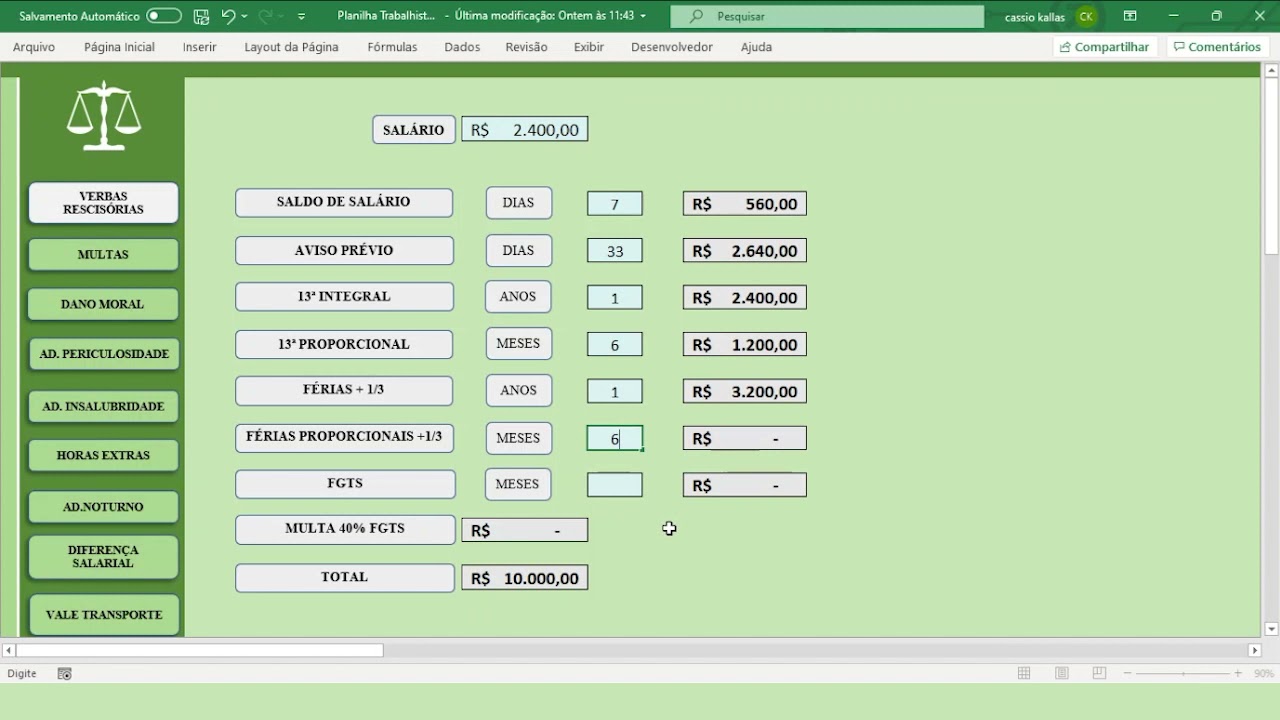Open the Layout da Página tab
Viewport: 1280px width, 720px height.
[291, 47]
